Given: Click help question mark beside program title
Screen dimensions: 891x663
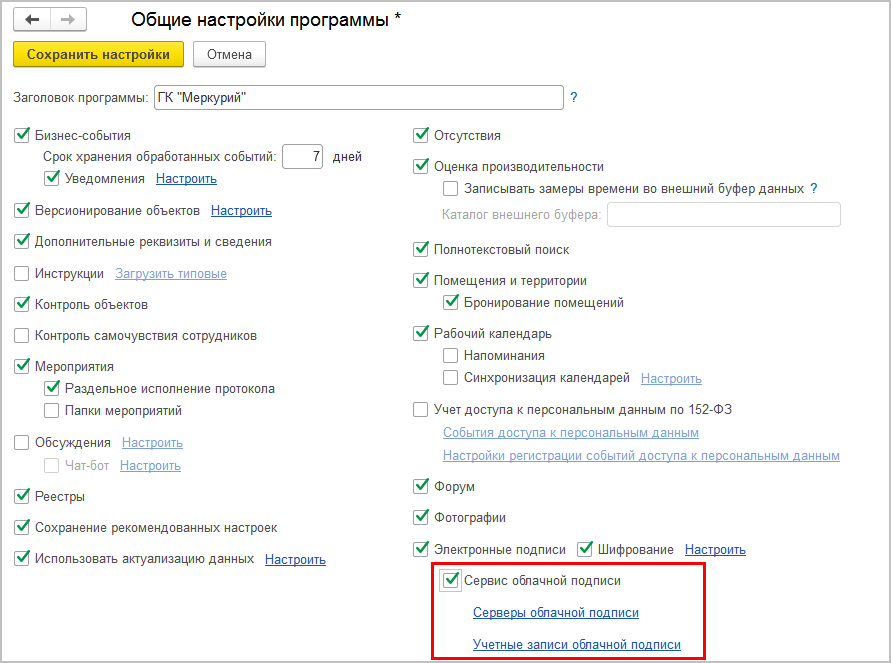Looking at the screenshot, I should tap(574, 98).
